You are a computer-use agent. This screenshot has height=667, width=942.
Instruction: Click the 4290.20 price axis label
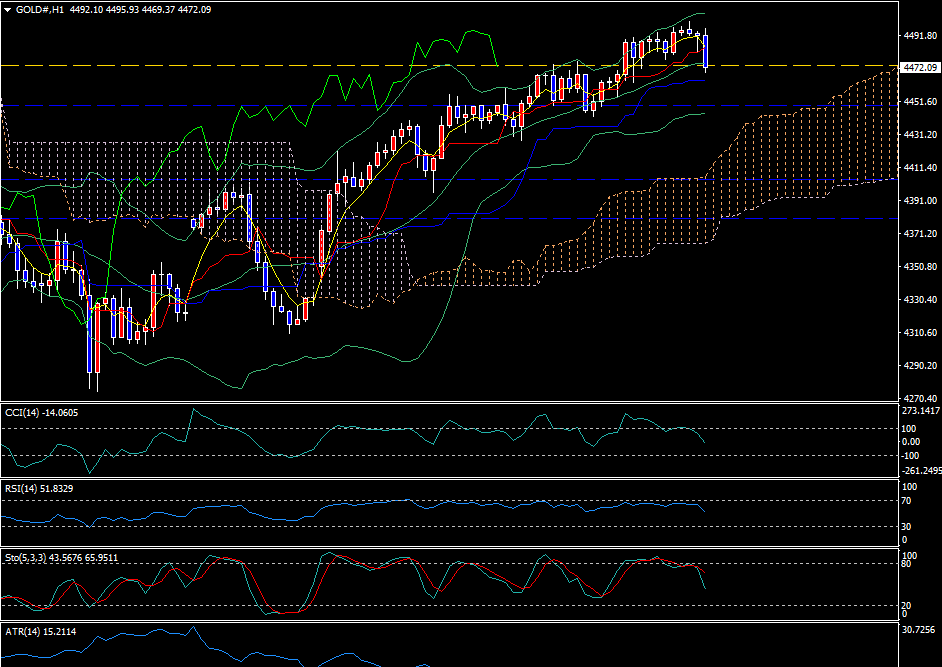coord(919,366)
